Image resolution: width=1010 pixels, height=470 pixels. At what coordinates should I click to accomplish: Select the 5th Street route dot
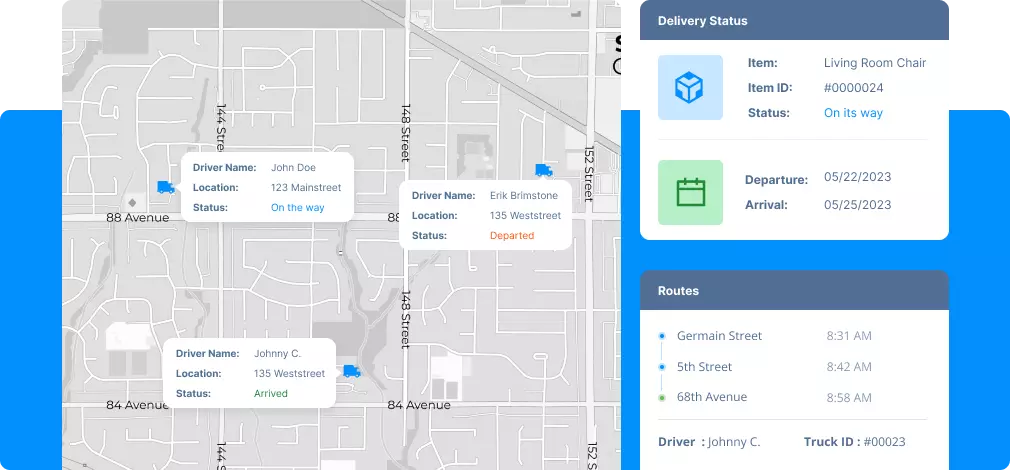[662, 367]
